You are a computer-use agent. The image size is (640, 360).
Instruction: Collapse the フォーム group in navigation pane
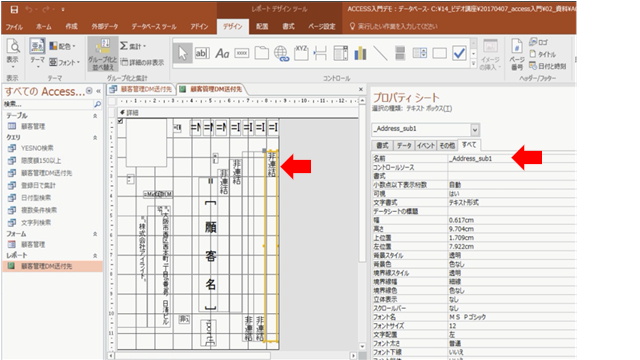(95, 234)
